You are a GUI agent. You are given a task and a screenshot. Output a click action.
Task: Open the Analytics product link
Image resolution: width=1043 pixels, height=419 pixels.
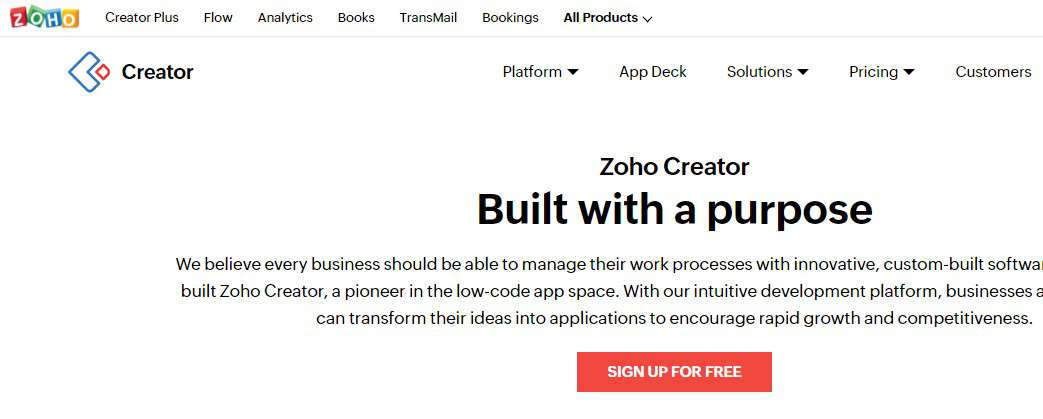click(x=285, y=18)
